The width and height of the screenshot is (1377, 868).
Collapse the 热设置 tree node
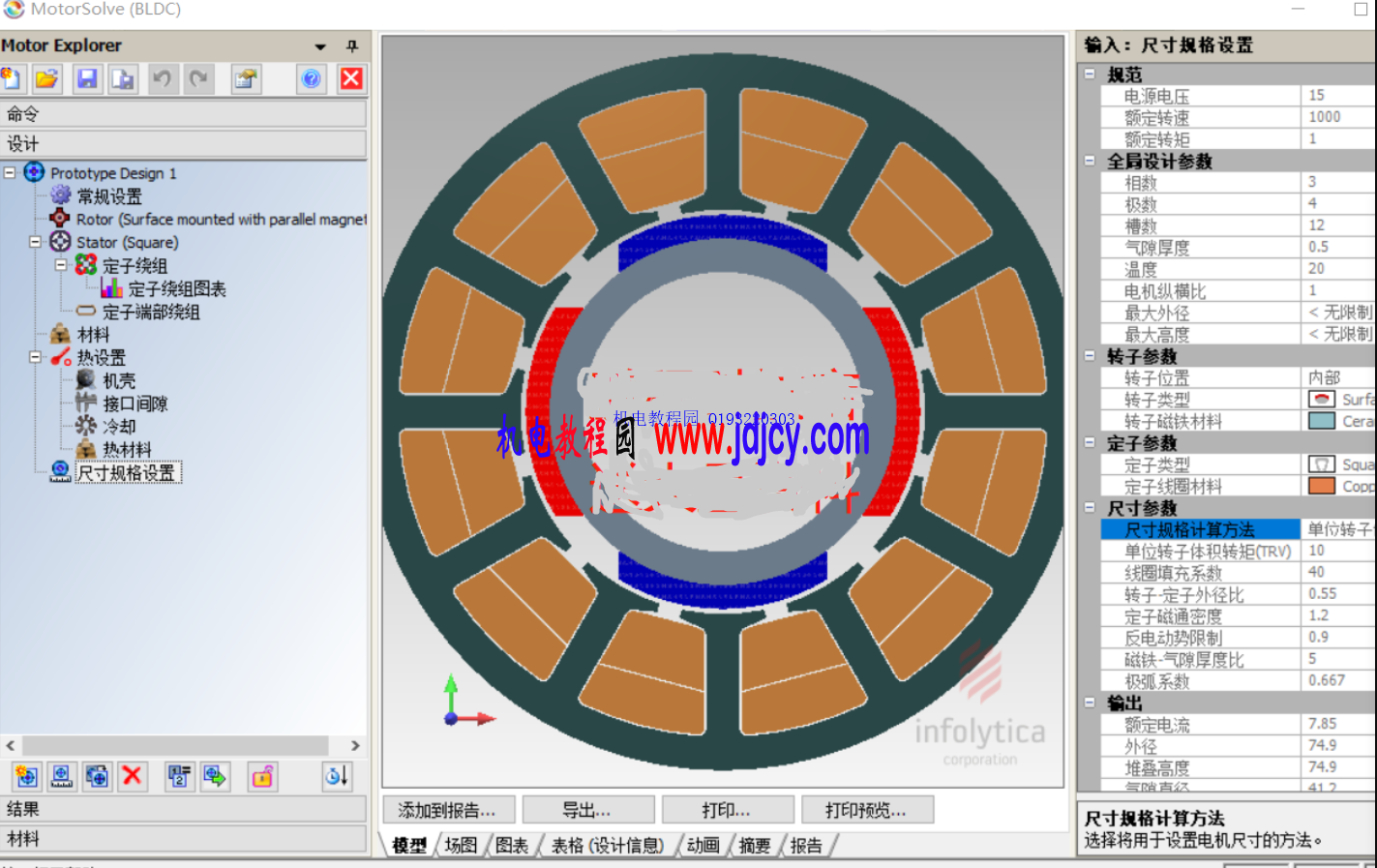coord(36,357)
